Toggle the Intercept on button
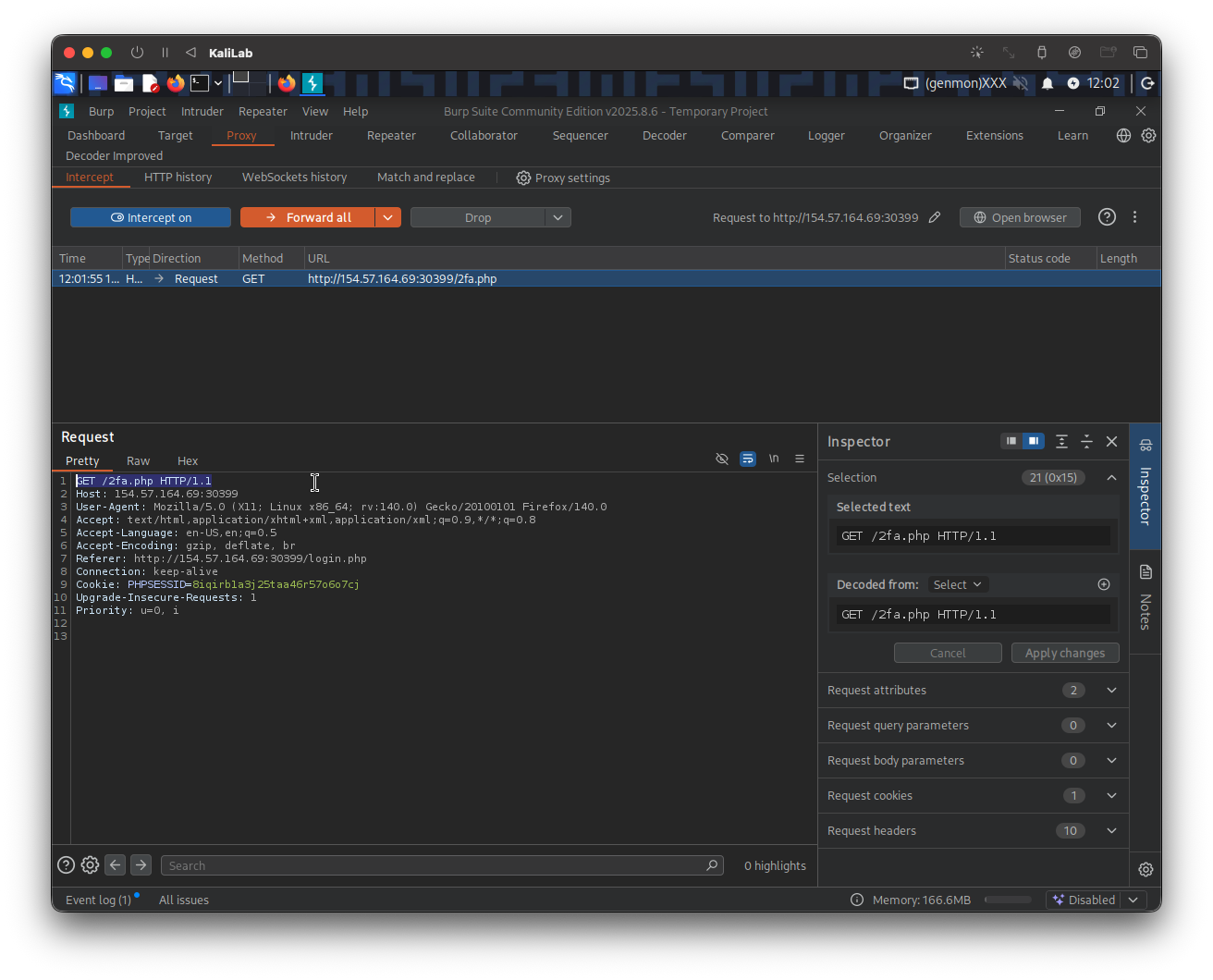1213x980 pixels. click(151, 217)
